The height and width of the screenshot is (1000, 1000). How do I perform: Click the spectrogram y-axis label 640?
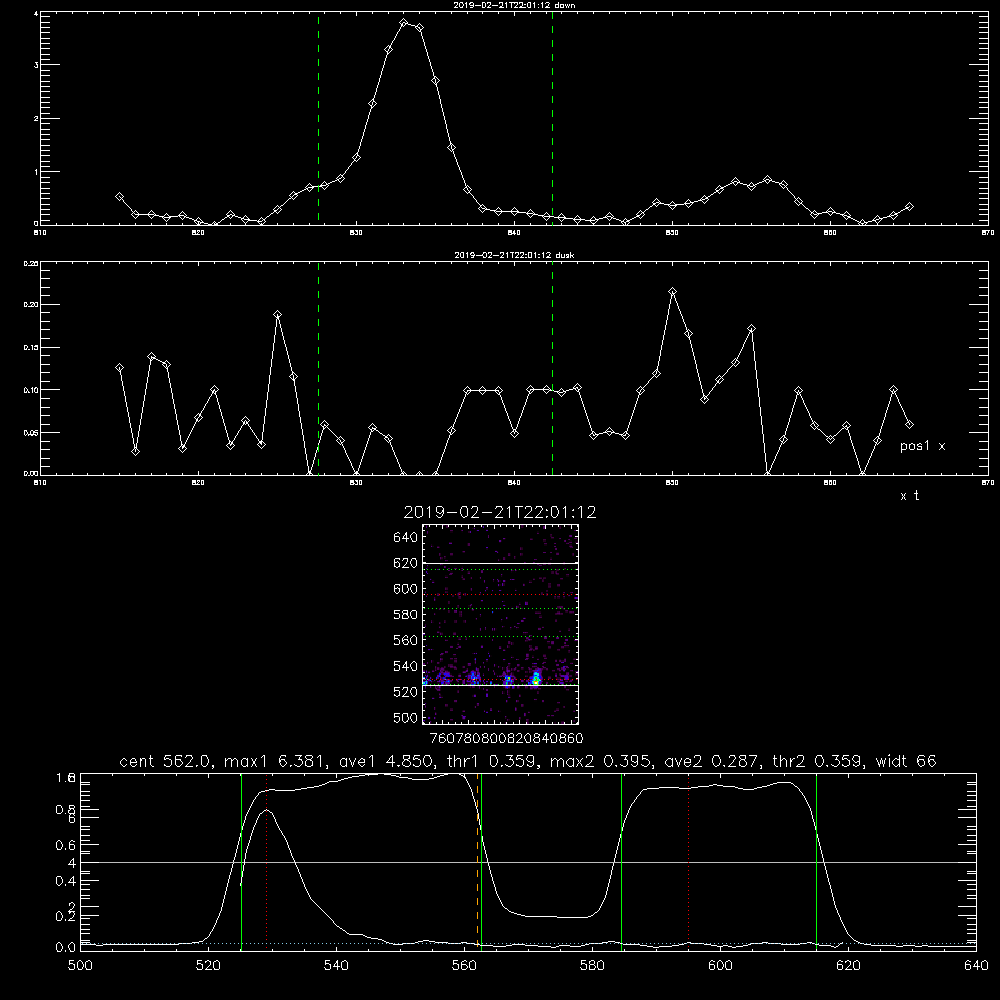click(x=406, y=538)
